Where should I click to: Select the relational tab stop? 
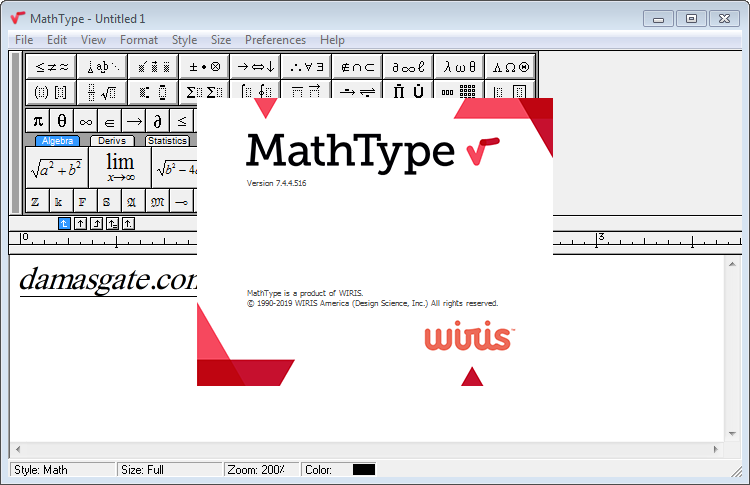coord(112,223)
